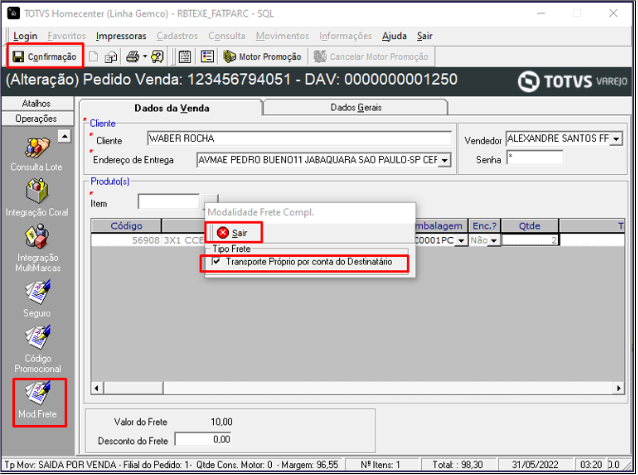Open the Ajuda menu
The width and height of the screenshot is (638, 475).
click(x=394, y=36)
